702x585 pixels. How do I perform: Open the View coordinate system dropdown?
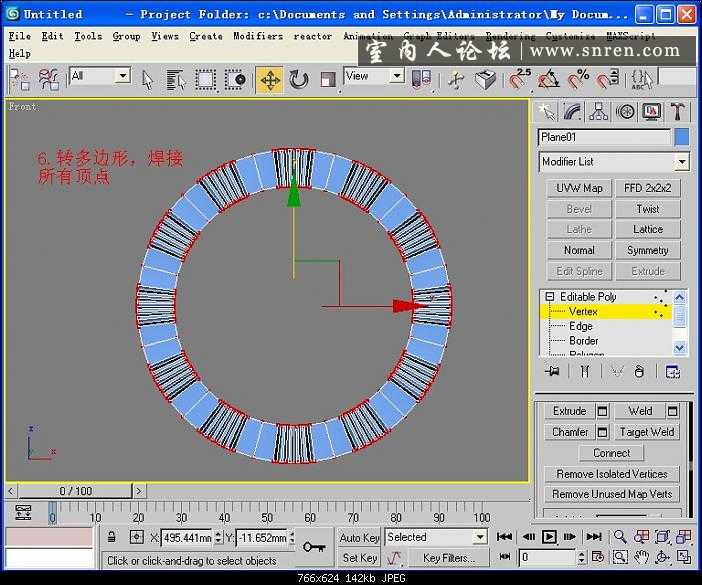(x=396, y=76)
